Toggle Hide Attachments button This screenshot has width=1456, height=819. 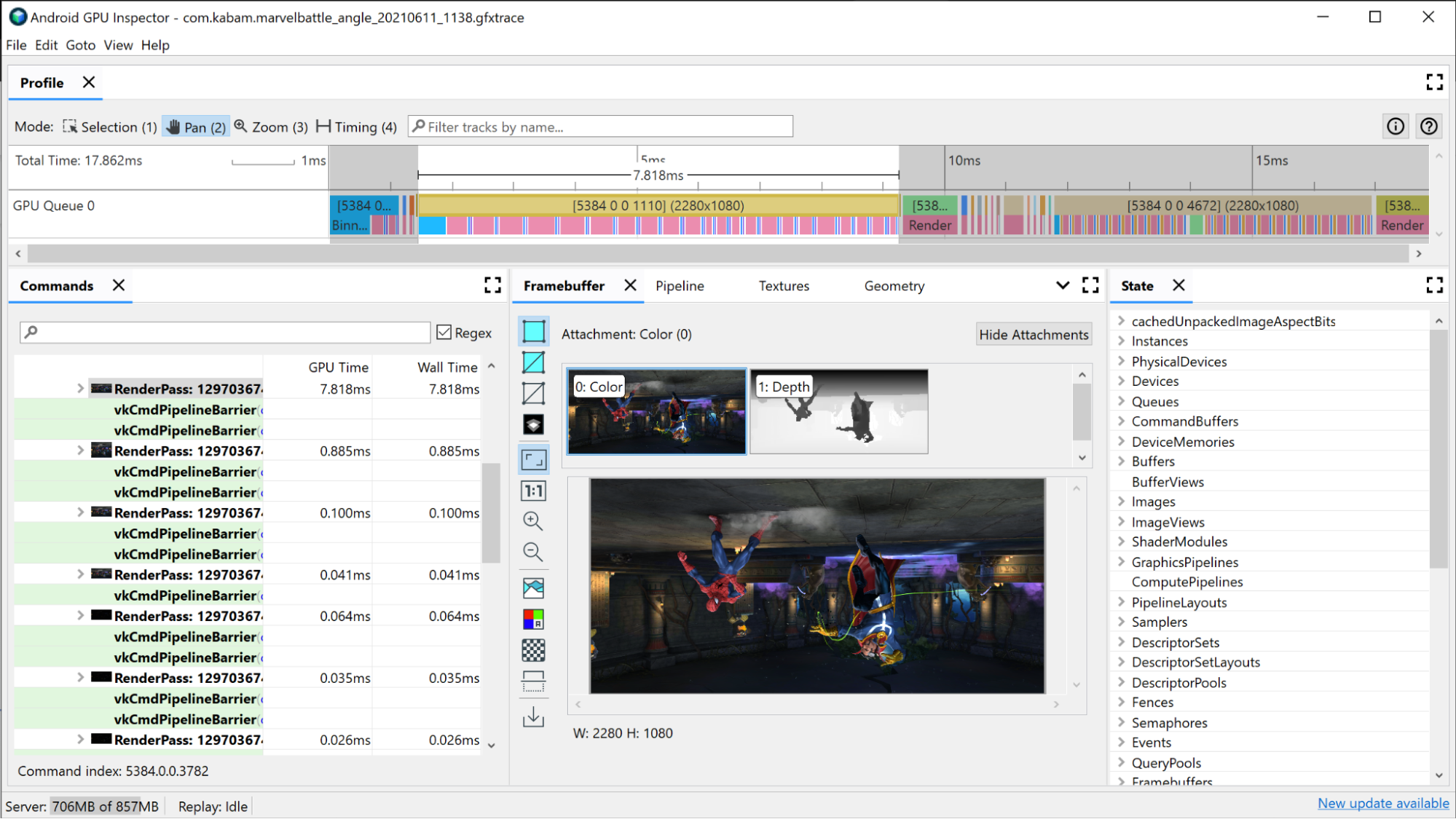(x=1033, y=334)
